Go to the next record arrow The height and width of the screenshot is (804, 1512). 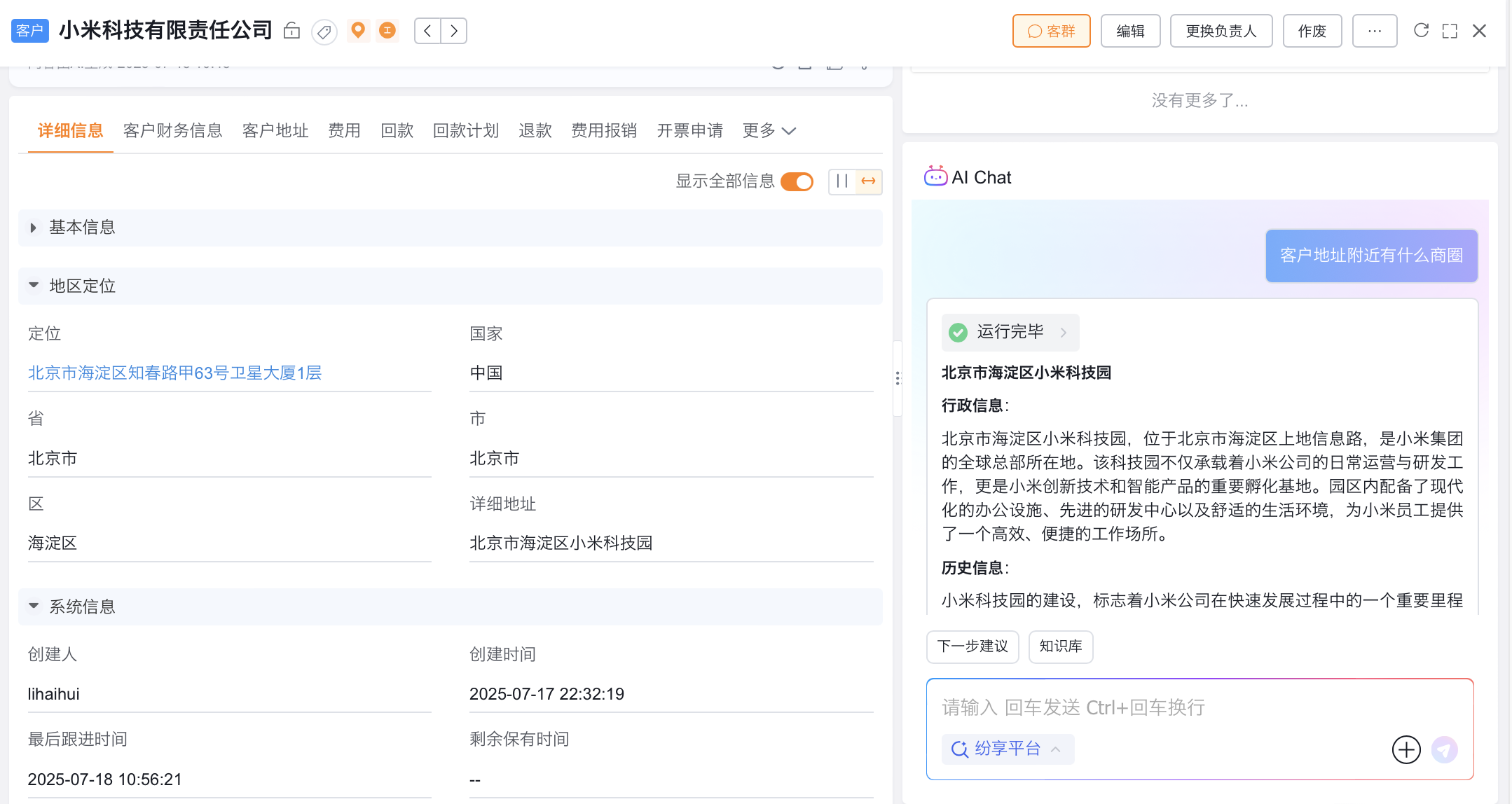point(454,31)
